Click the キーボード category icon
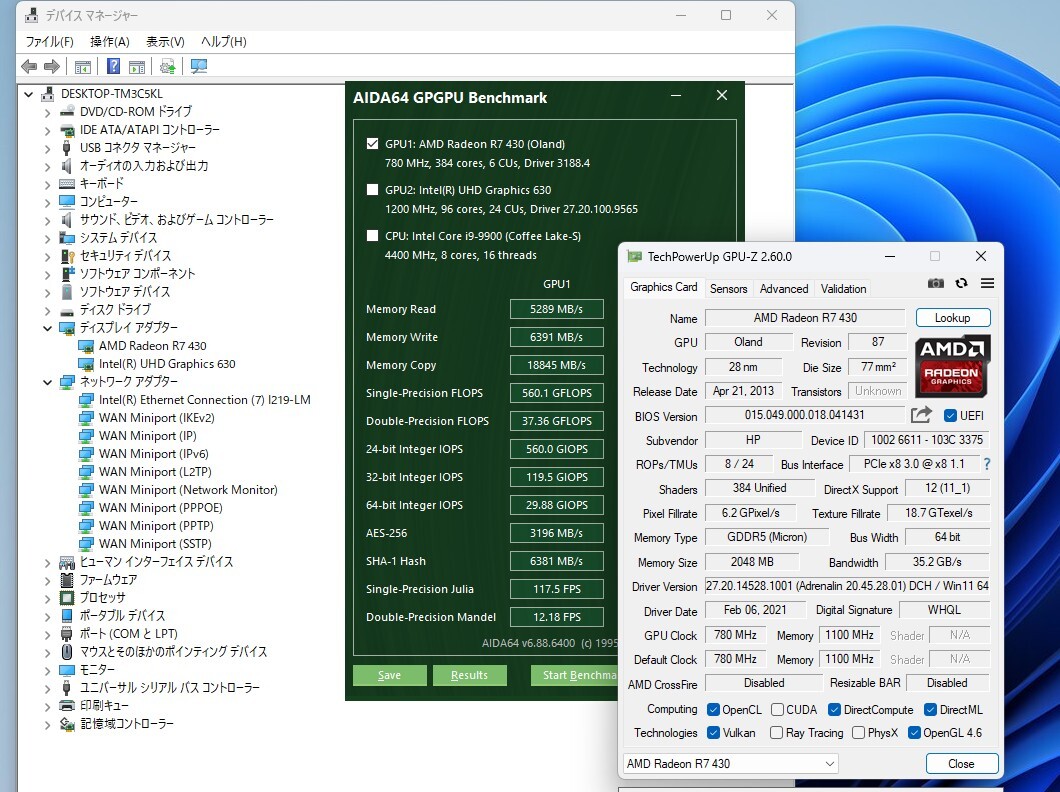This screenshot has width=1060, height=792. [67, 184]
